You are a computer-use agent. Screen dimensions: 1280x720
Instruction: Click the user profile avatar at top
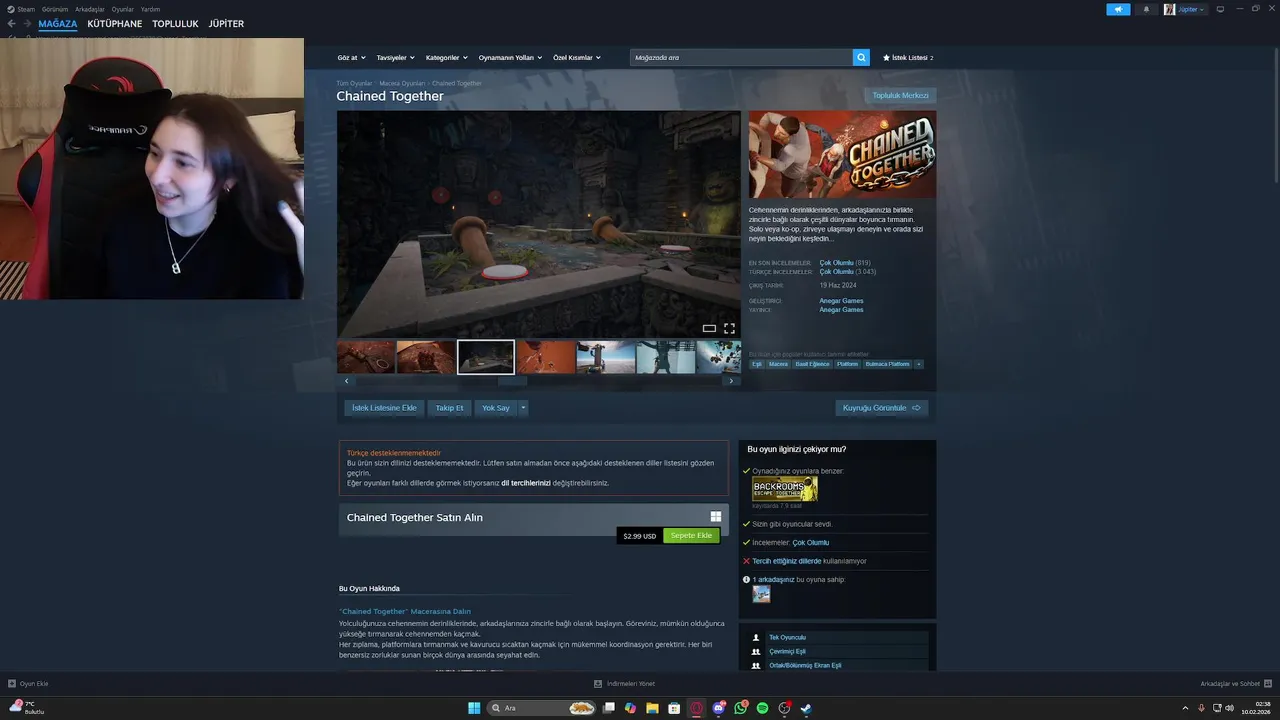tap(1169, 9)
